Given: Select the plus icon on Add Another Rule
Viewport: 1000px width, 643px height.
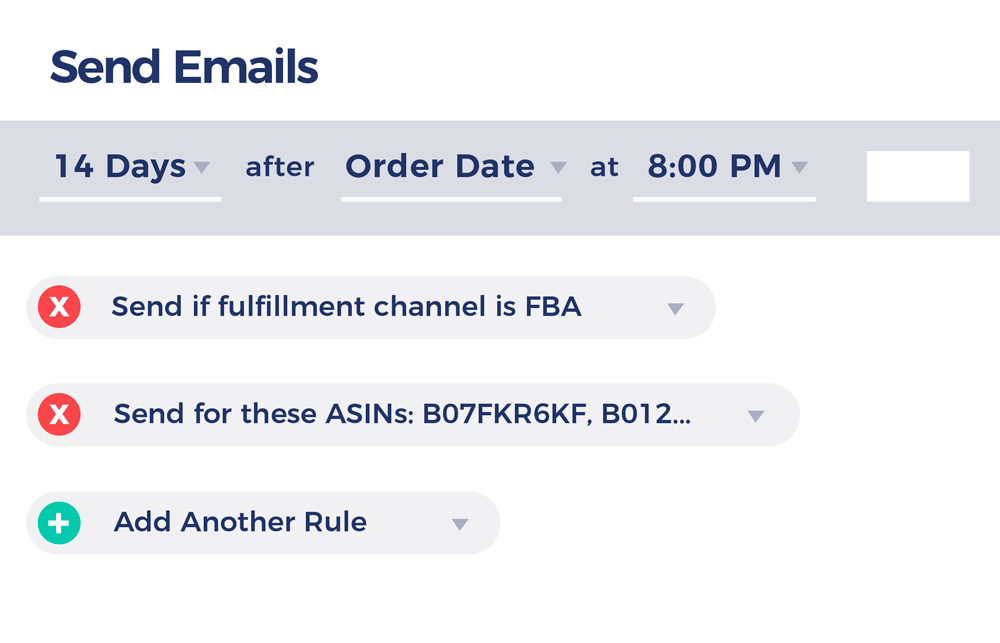Looking at the screenshot, I should click(x=59, y=522).
